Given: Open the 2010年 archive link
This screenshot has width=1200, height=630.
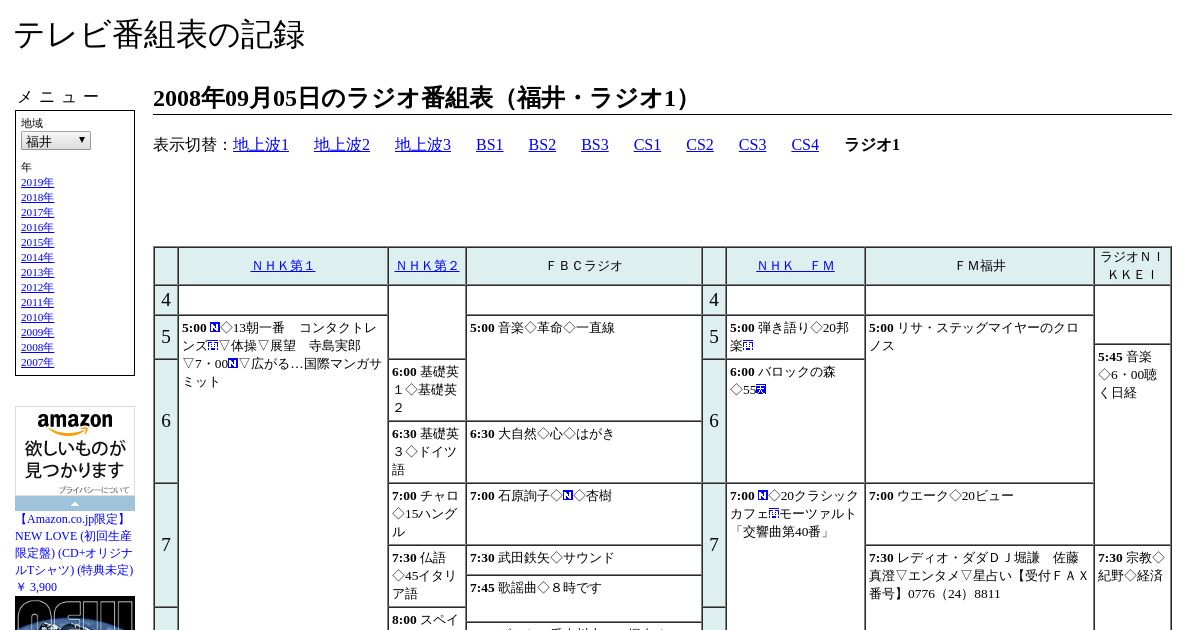Looking at the screenshot, I should point(37,317).
